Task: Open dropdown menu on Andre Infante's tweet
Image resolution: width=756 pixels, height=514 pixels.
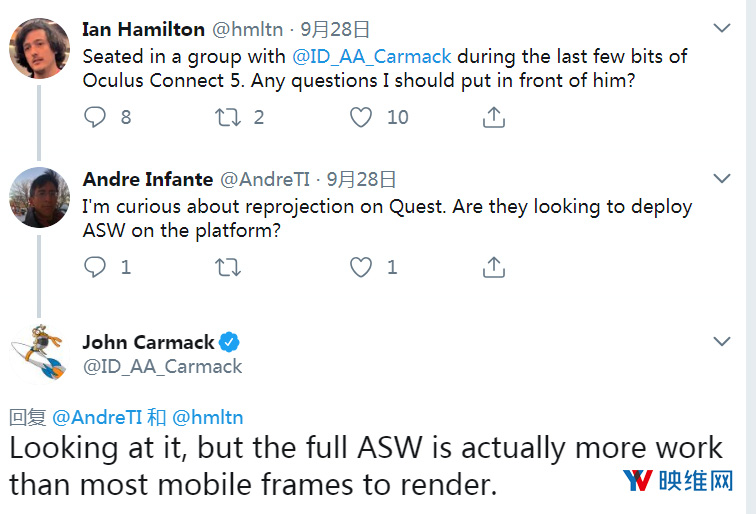Action: [x=722, y=178]
